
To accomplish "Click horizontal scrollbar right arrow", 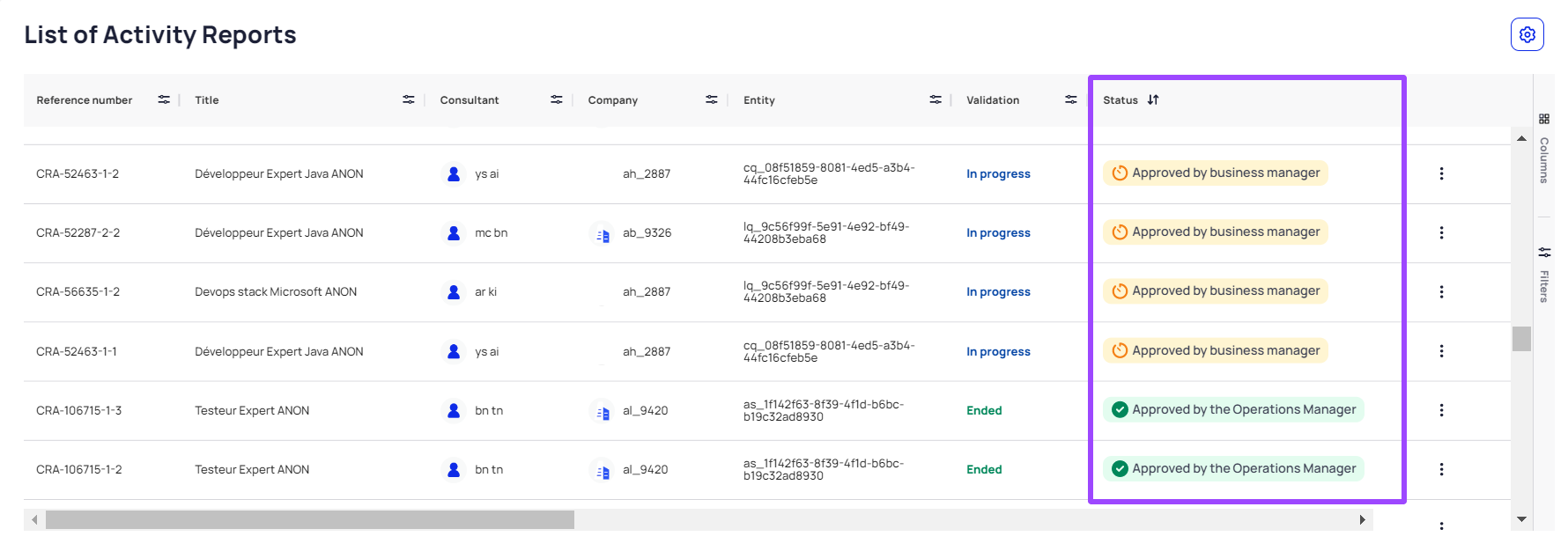I will tap(1363, 520).
